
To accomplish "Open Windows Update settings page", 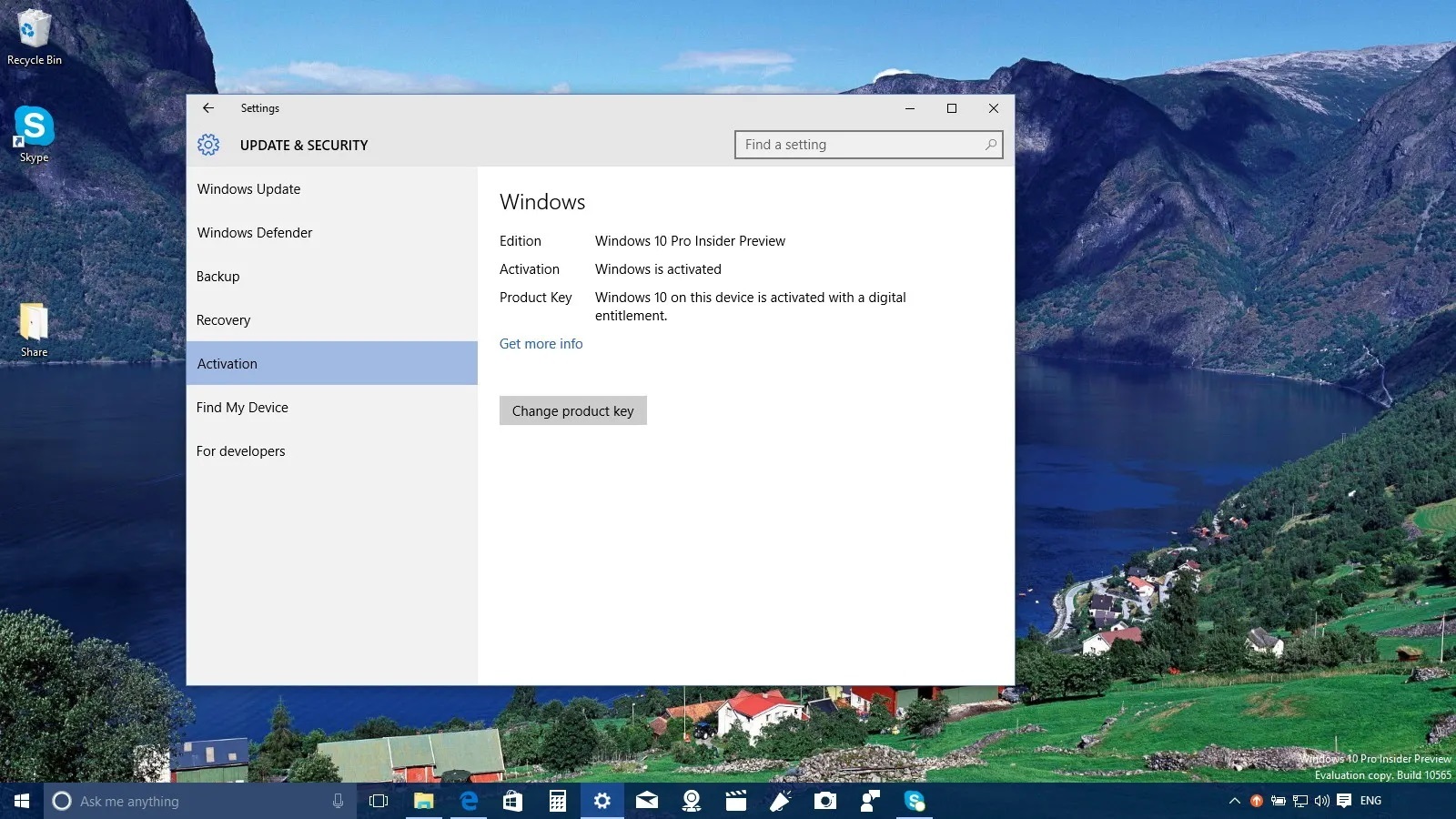I will click(x=332, y=189).
